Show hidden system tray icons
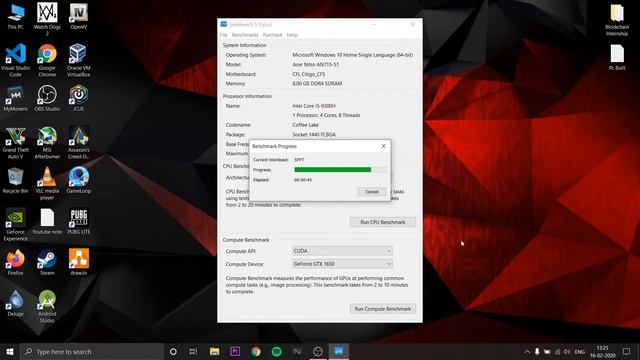640x360 pixels. 527,351
